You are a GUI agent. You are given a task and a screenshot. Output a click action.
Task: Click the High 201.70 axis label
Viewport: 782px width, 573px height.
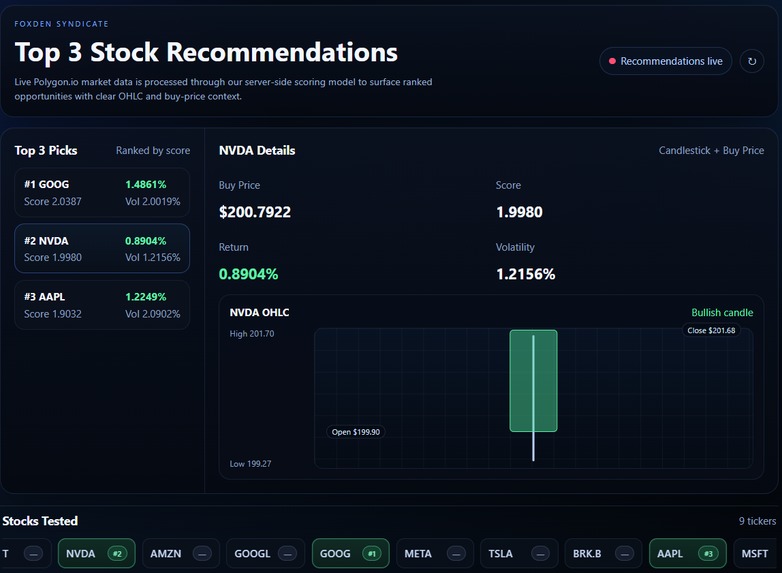[252, 334]
